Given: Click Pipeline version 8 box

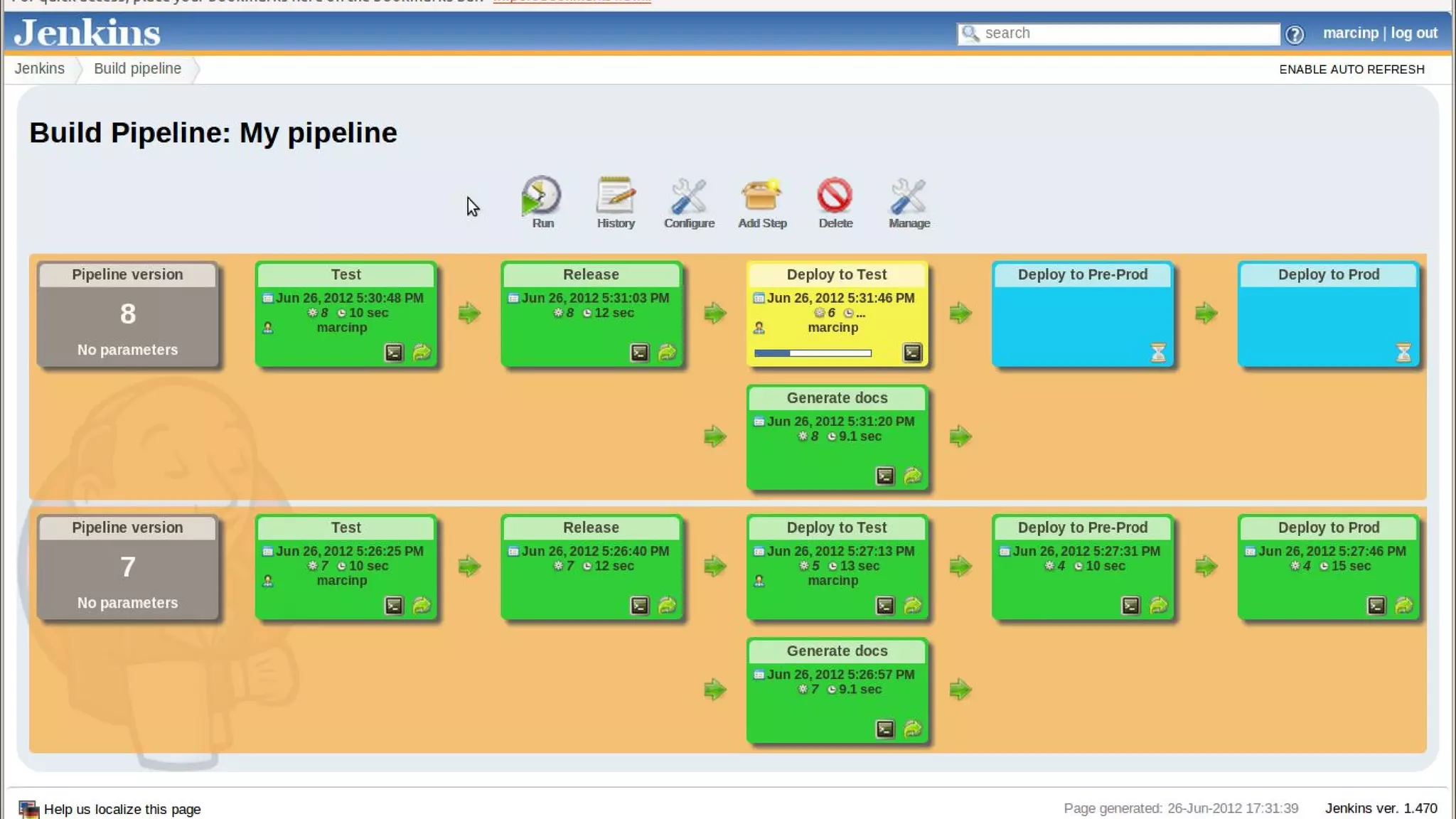Looking at the screenshot, I should pyautogui.click(x=128, y=314).
